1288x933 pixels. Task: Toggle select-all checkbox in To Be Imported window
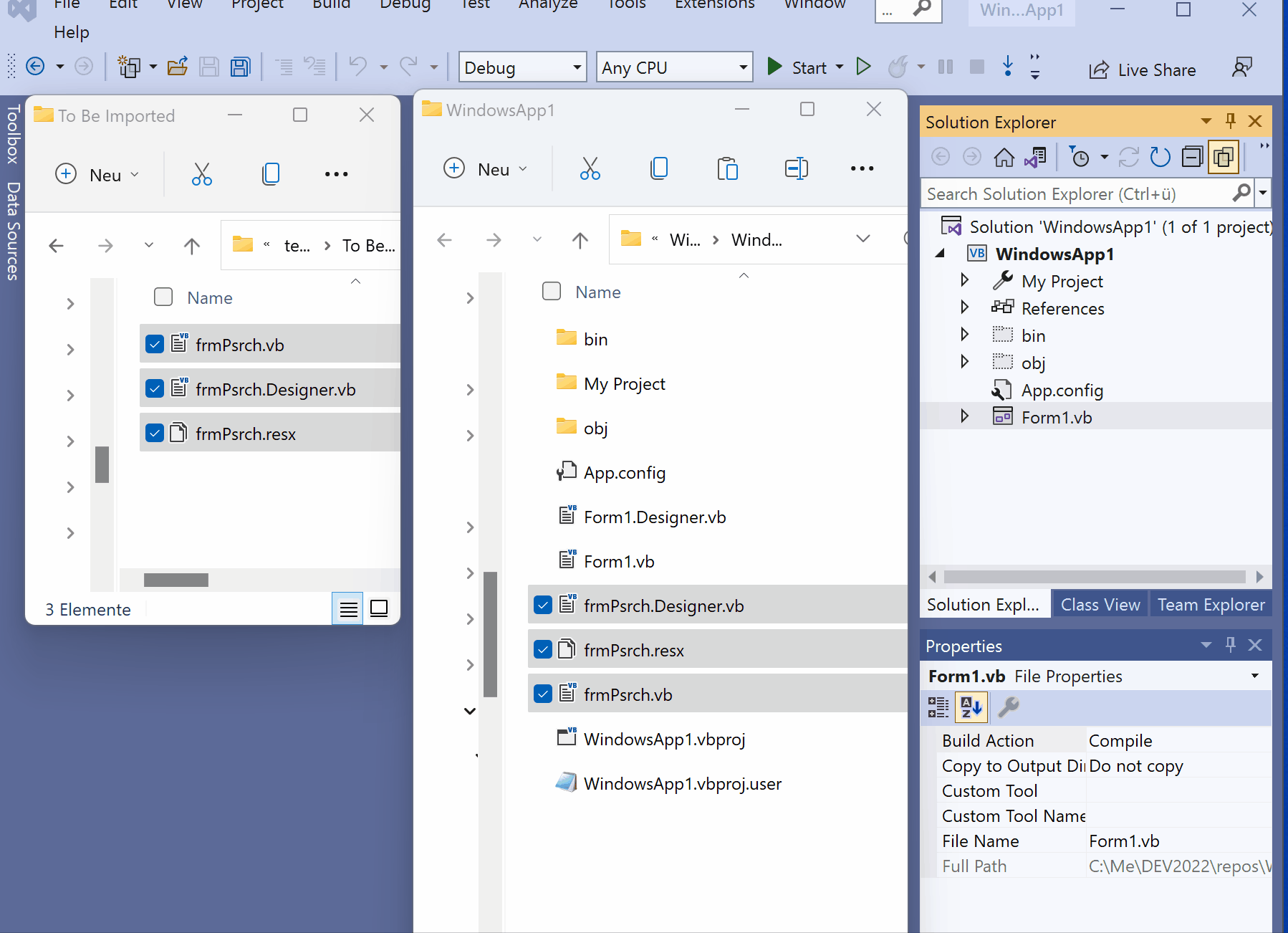point(163,297)
